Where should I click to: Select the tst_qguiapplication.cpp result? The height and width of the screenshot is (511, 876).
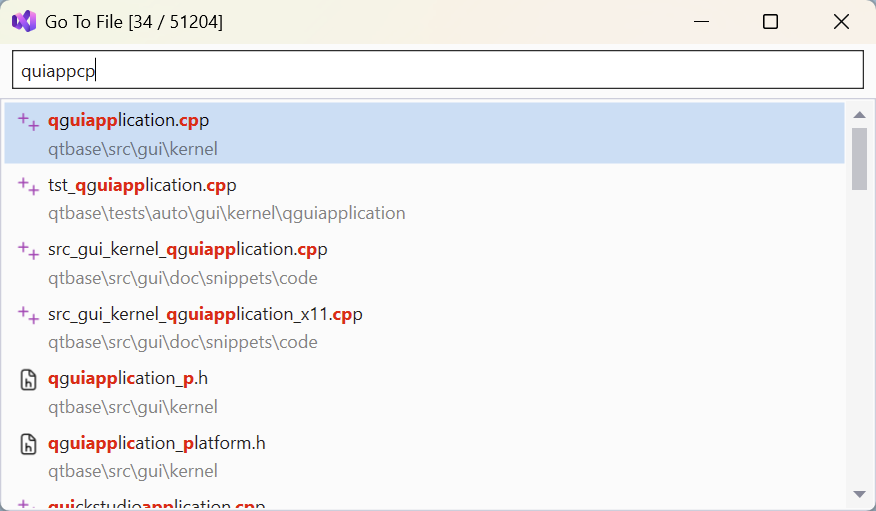[142, 185]
